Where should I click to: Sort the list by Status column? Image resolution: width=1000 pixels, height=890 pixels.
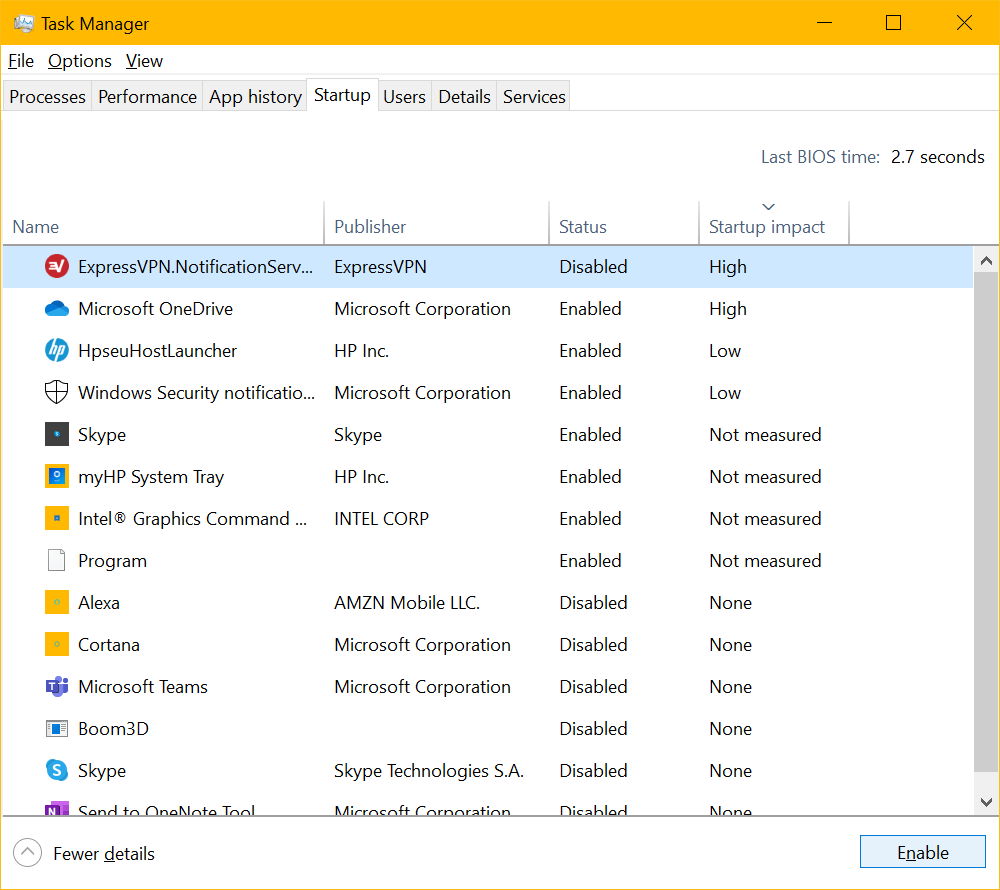[x=583, y=227]
